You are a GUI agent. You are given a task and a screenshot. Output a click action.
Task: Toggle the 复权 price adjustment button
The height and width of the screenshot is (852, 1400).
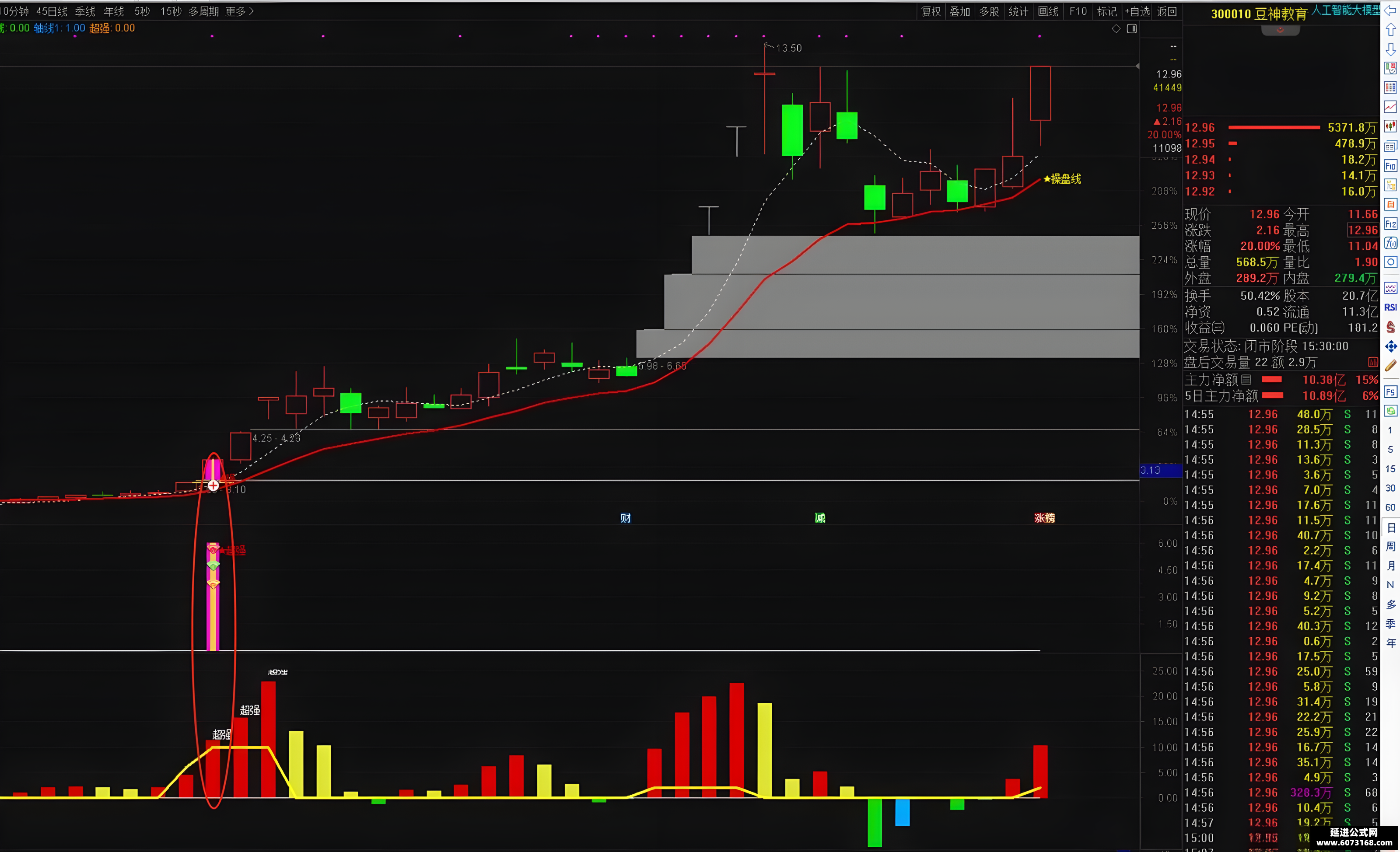931,11
